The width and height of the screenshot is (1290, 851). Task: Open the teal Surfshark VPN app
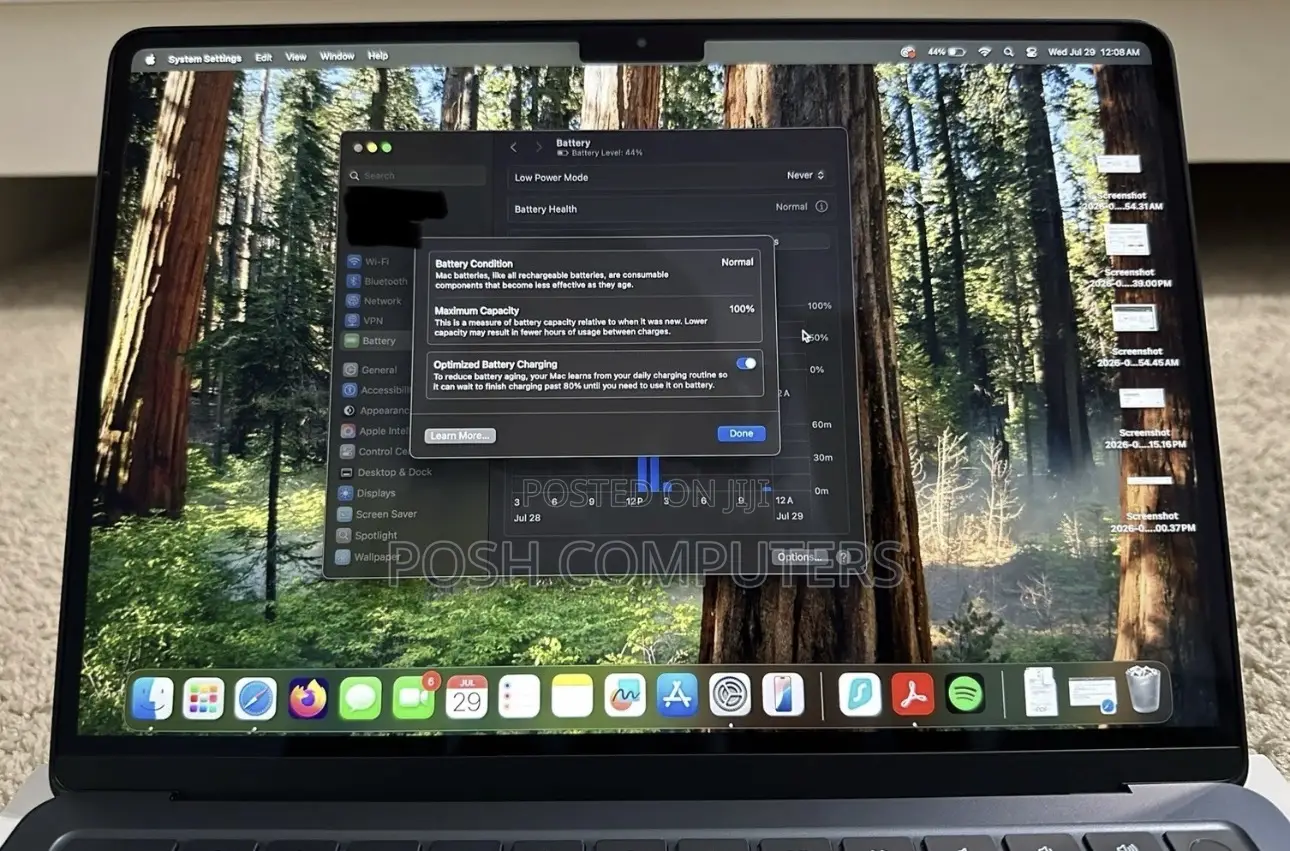tap(860, 694)
